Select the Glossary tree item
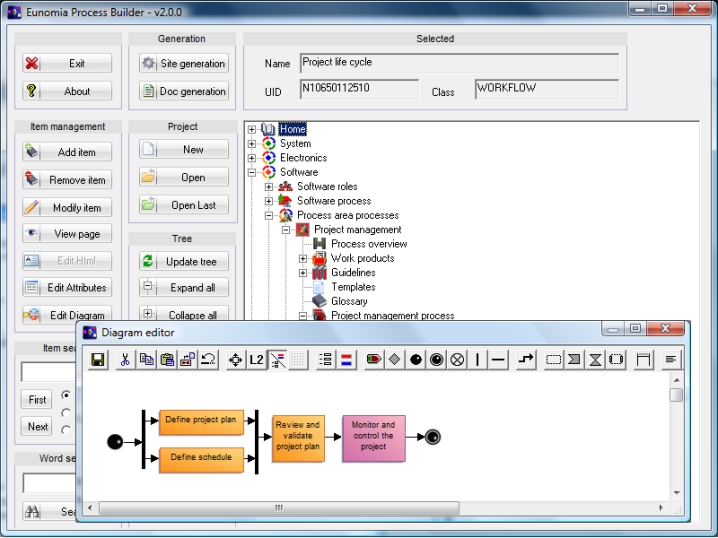Screen dimensions: 718x538 click(349, 301)
